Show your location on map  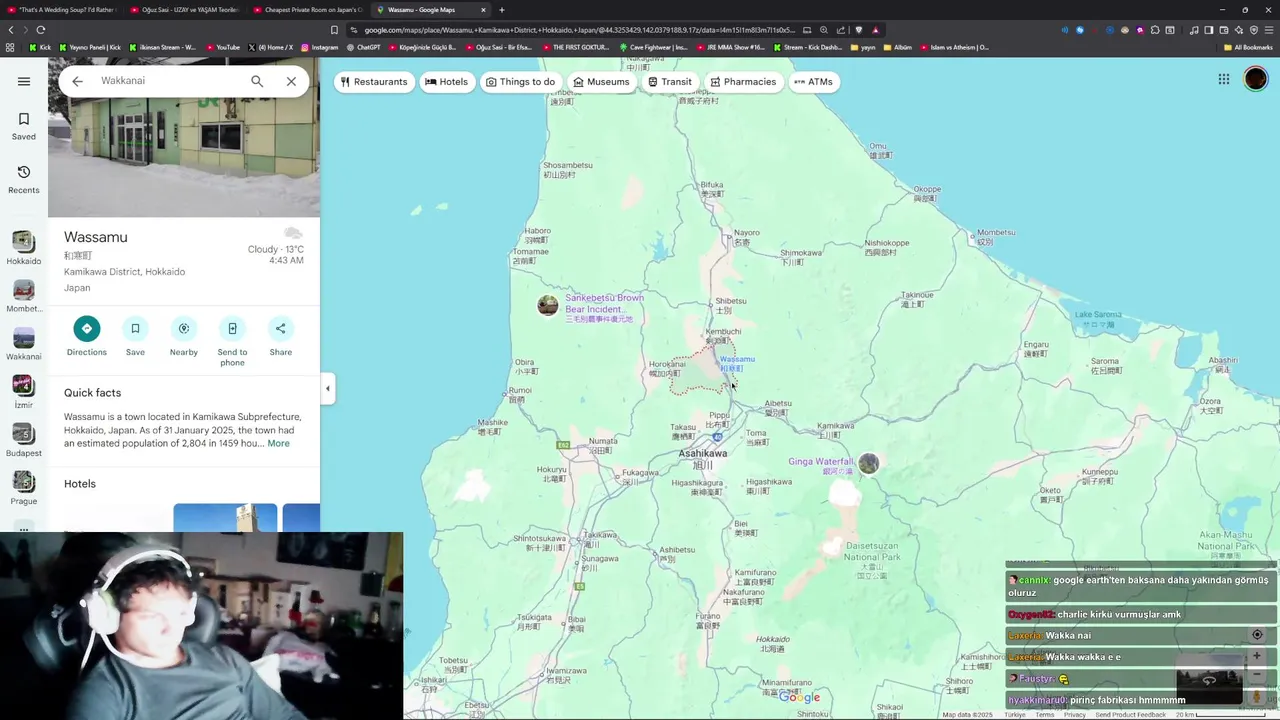(1257, 635)
